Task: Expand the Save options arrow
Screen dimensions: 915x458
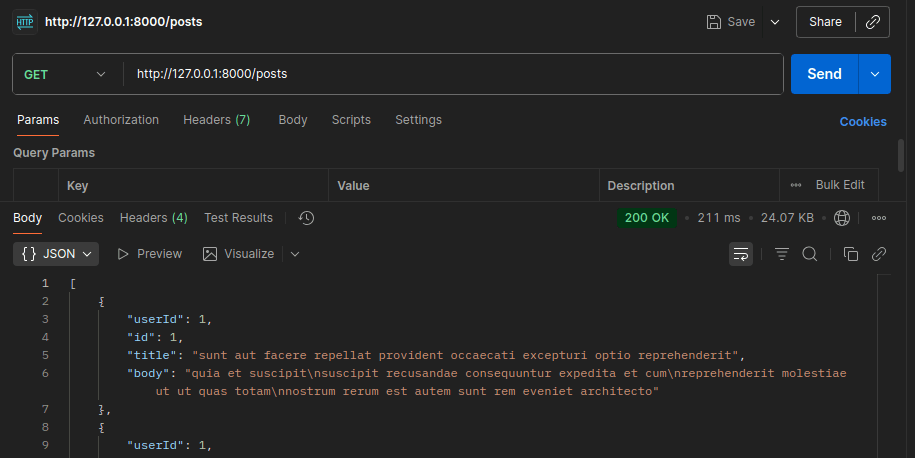Action: (x=775, y=22)
